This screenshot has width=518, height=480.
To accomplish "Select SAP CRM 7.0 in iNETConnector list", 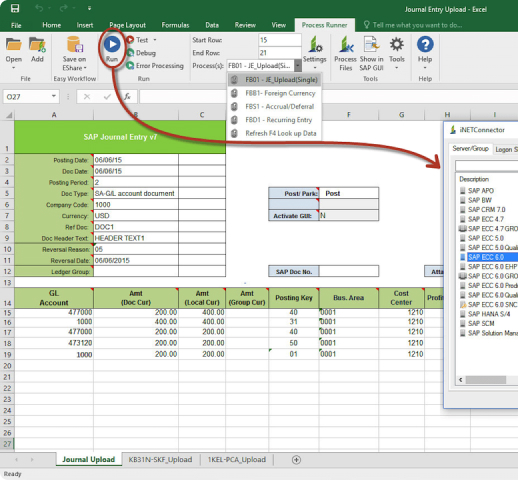I will (486, 210).
